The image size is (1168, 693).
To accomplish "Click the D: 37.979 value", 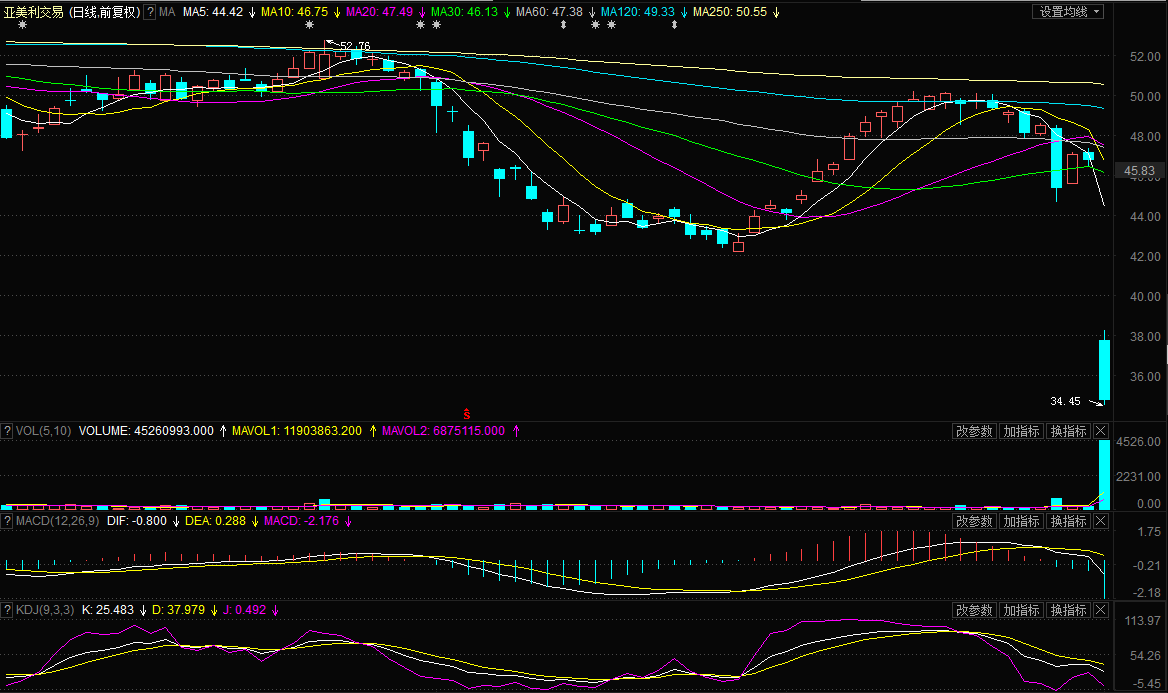I will 178,610.
